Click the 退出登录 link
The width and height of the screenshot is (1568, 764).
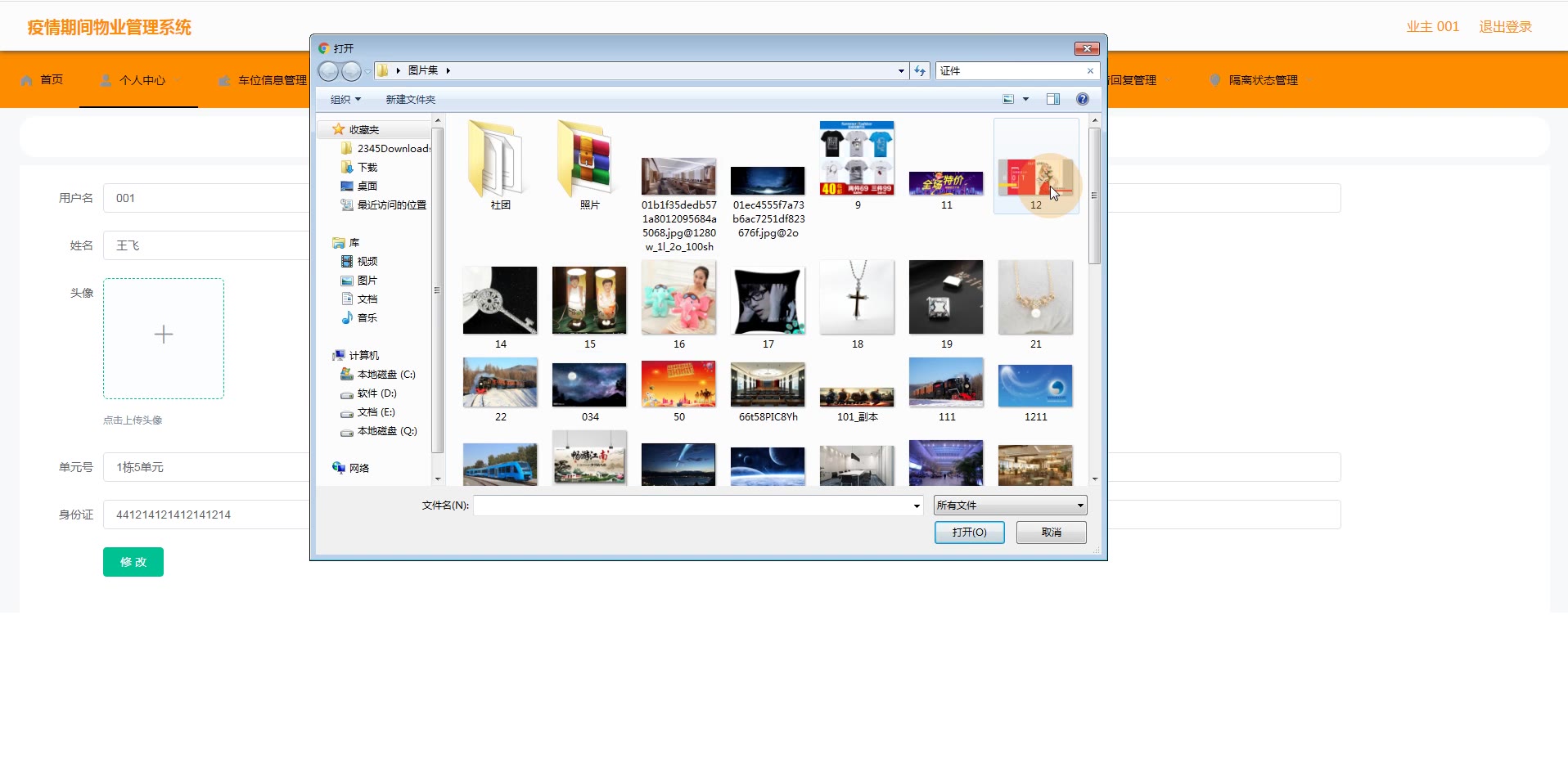[1505, 26]
